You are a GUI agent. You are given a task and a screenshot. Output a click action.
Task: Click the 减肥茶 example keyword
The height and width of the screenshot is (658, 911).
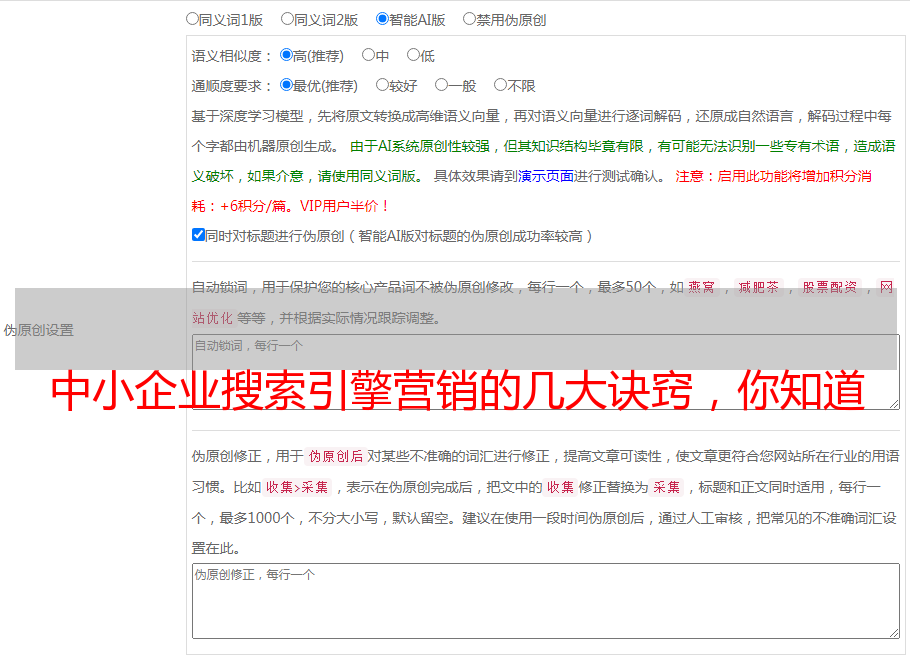tap(759, 287)
